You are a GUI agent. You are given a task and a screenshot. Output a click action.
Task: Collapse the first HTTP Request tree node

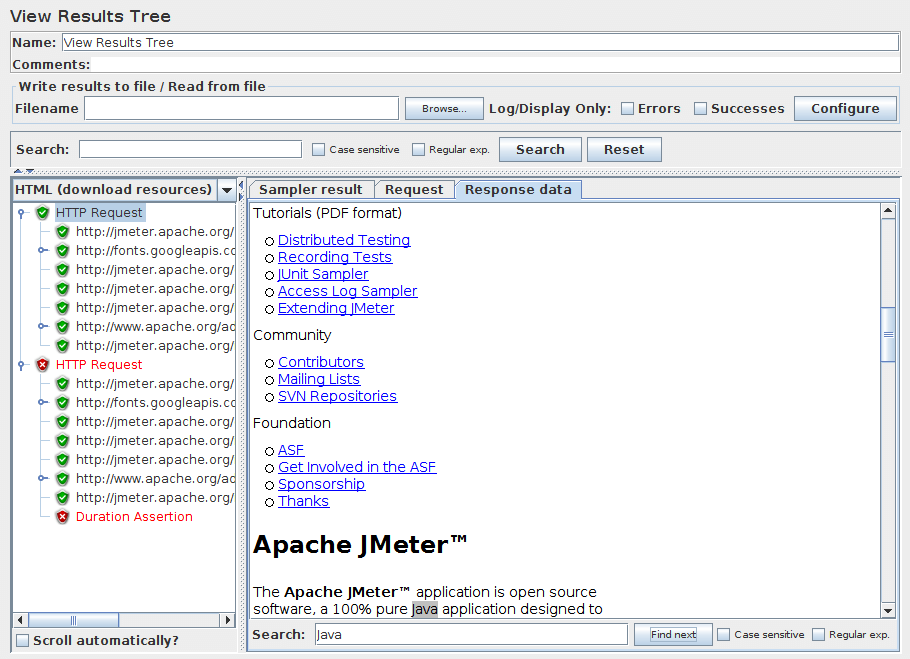pyautogui.click(x=22, y=212)
